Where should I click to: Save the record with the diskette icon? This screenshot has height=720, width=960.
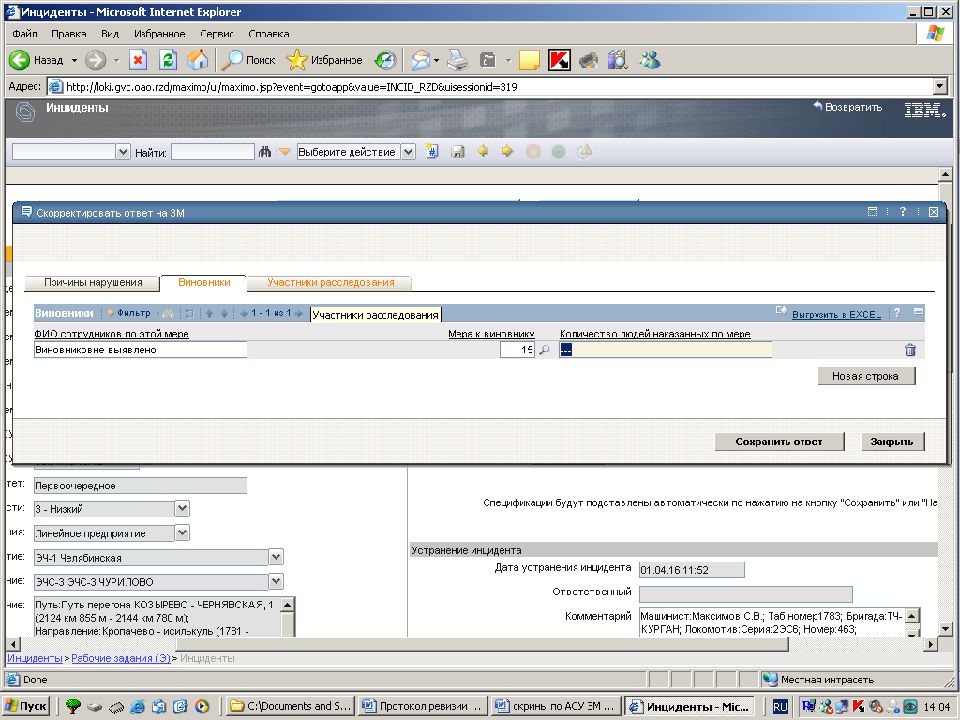pos(457,151)
